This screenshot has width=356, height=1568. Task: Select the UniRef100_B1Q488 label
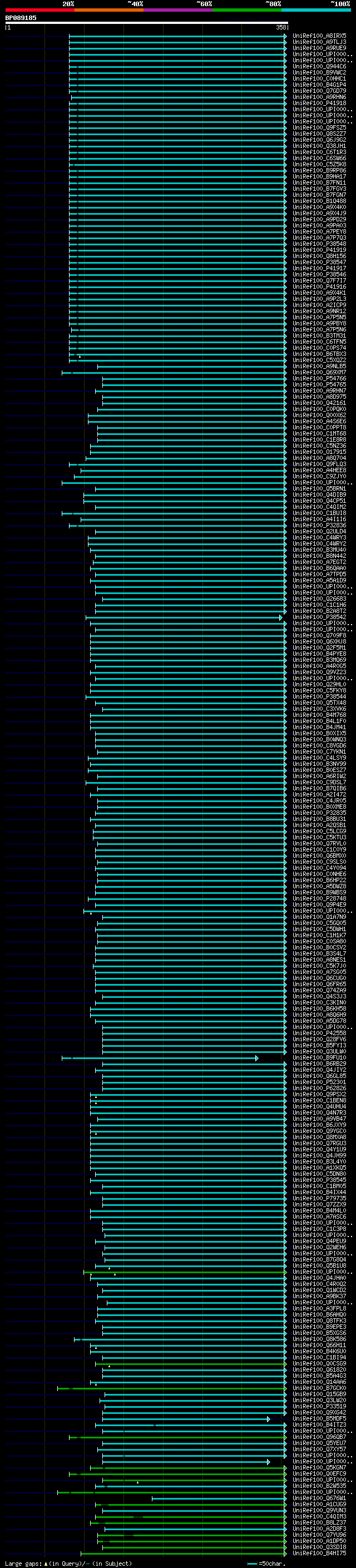(x=319, y=201)
